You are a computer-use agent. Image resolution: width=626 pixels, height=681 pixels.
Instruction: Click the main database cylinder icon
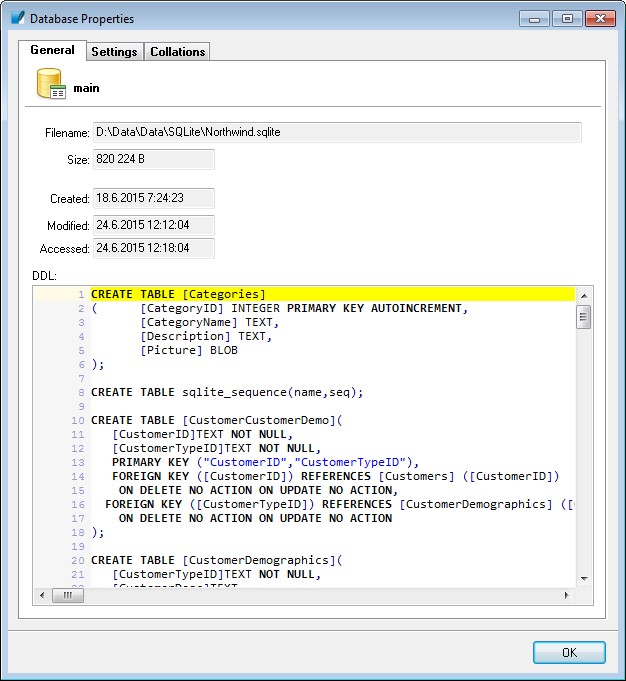coord(51,86)
